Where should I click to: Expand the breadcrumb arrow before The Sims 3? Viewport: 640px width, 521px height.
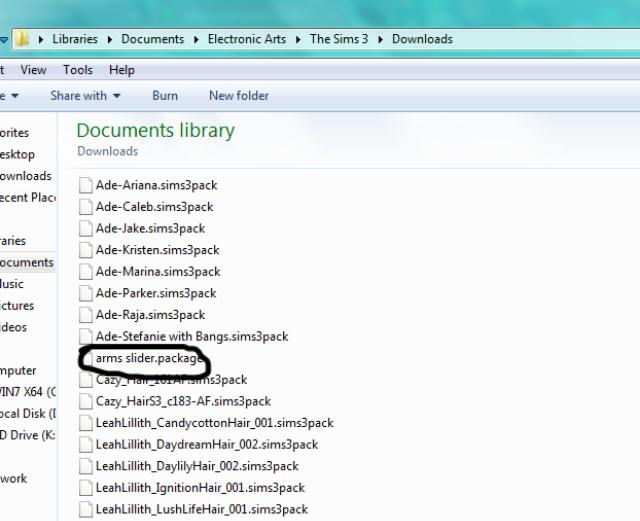pyautogui.click(x=298, y=40)
